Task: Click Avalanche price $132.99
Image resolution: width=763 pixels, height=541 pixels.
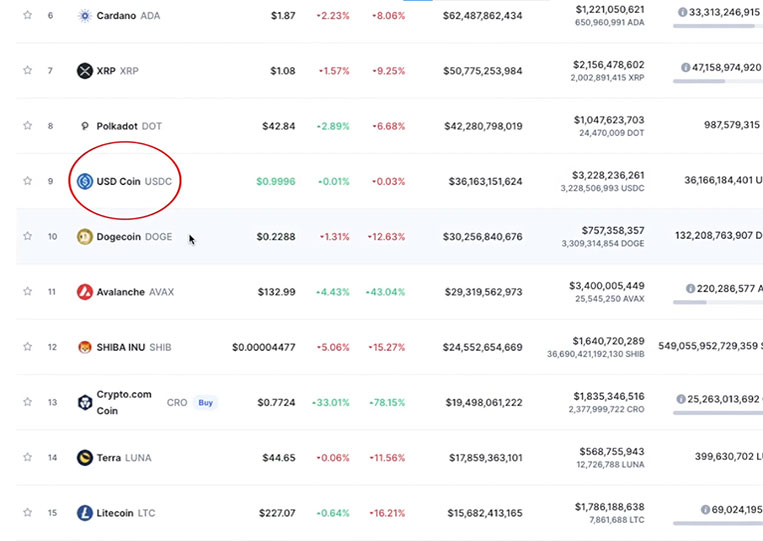Action: tap(276, 292)
